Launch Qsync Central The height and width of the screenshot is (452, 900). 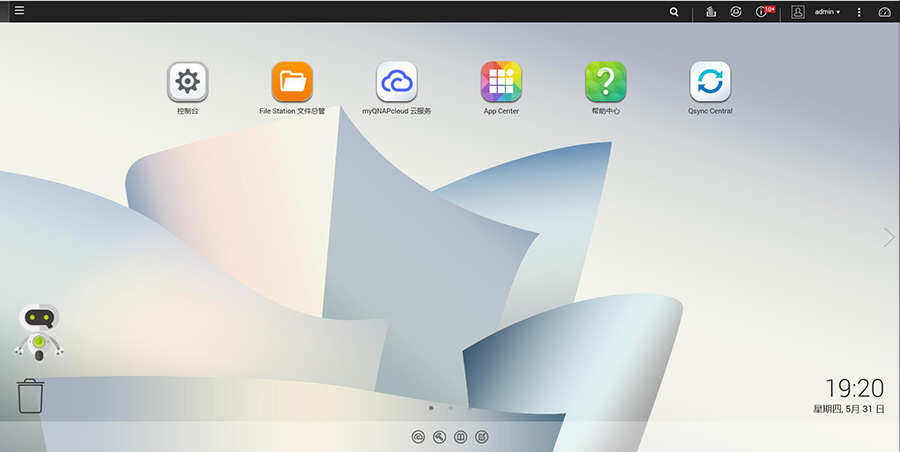click(710, 82)
